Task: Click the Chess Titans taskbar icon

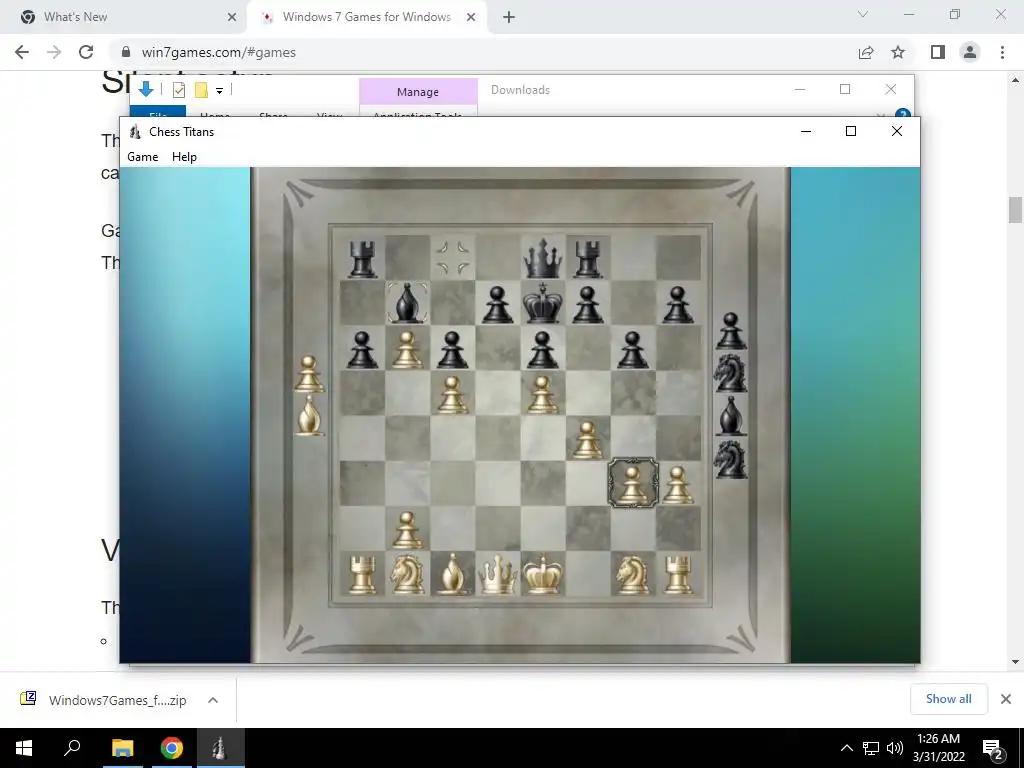Action: click(219, 748)
